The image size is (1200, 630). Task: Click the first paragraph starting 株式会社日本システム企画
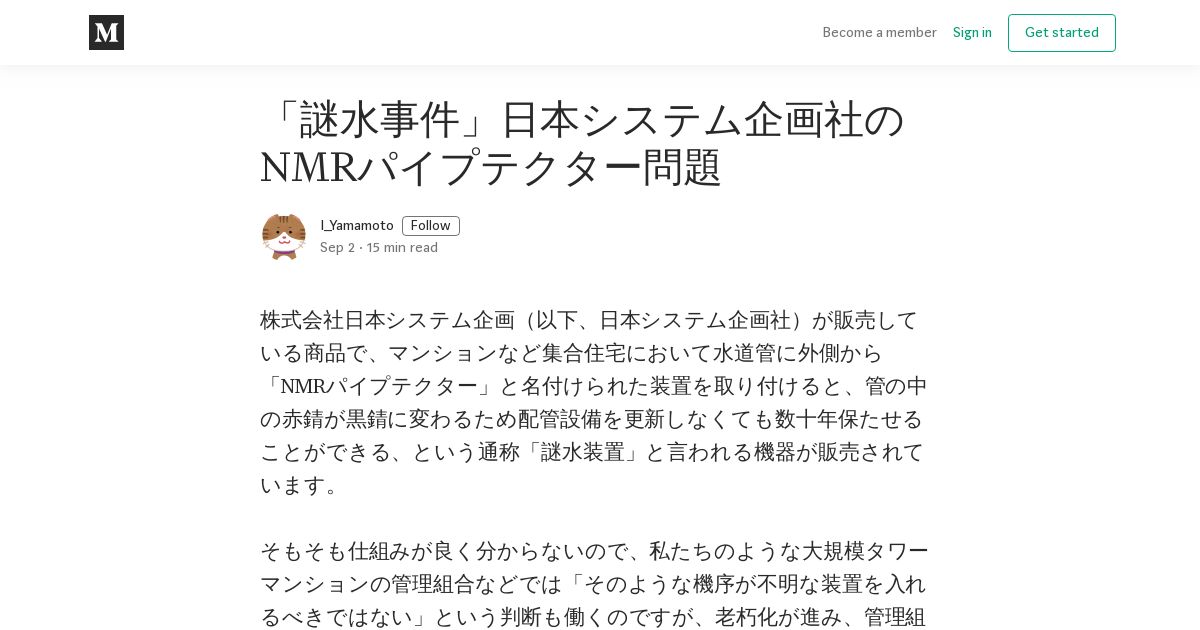pyautogui.click(x=594, y=402)
